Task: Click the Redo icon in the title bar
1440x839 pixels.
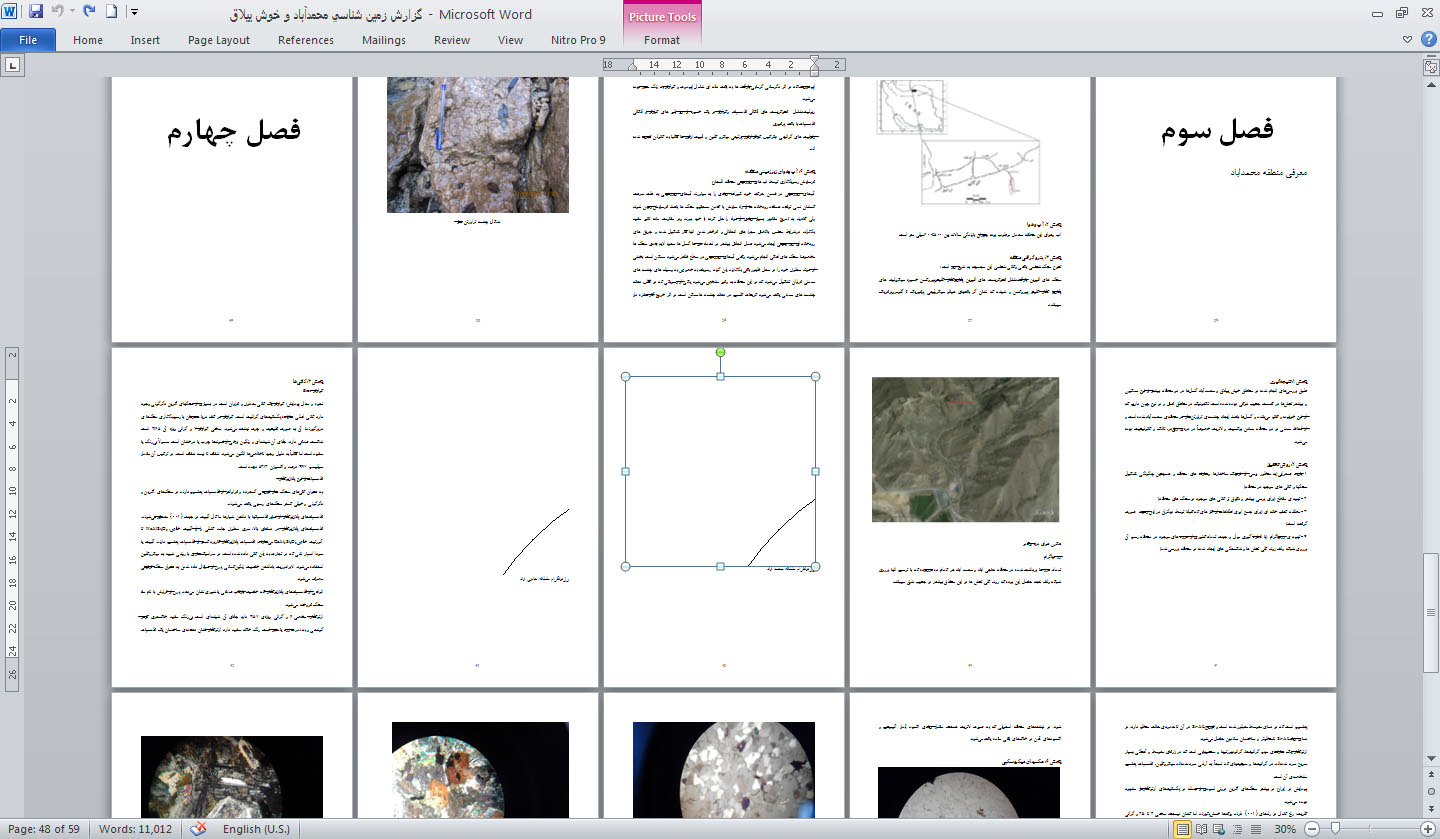Action: click(89, 13)
